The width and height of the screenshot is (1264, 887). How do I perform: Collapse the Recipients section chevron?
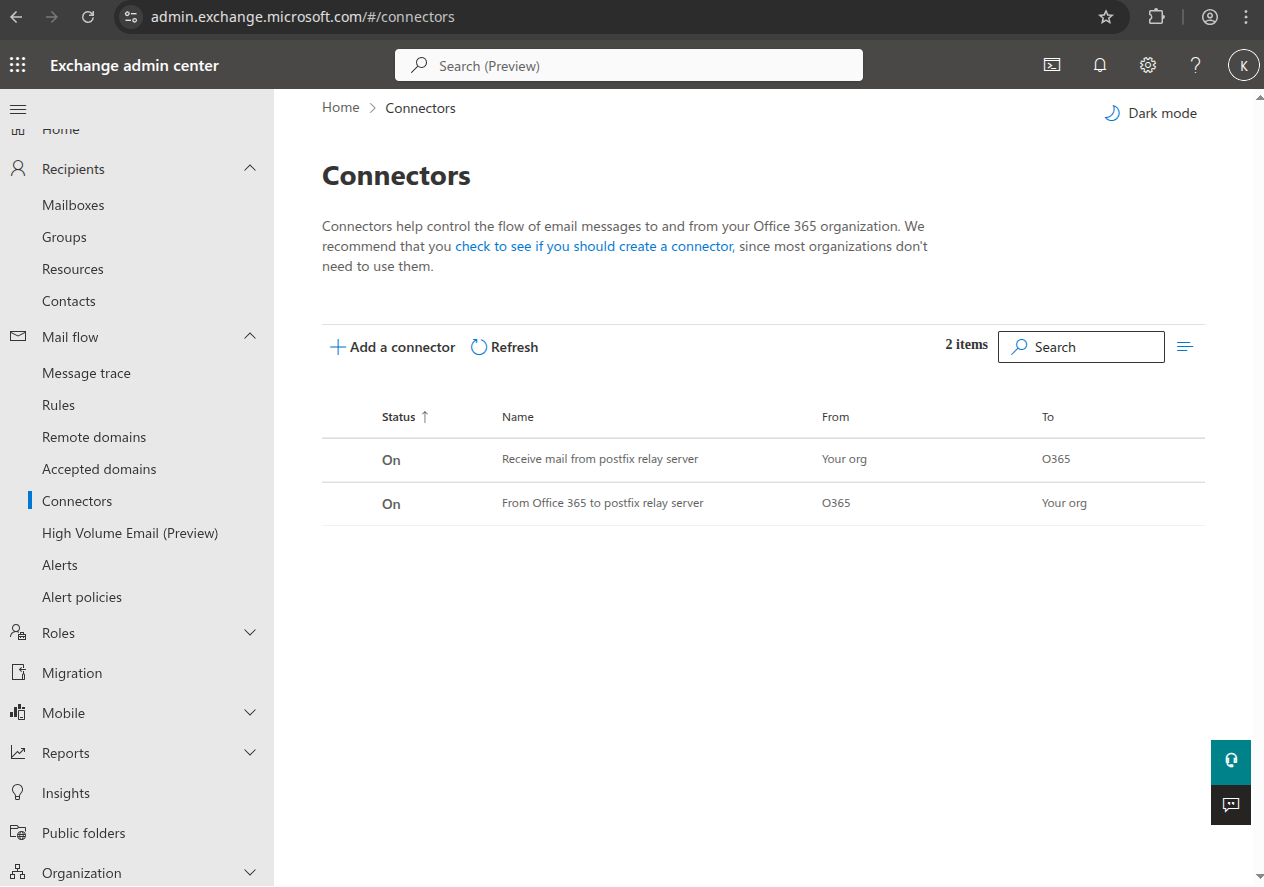tap(250, 168)
